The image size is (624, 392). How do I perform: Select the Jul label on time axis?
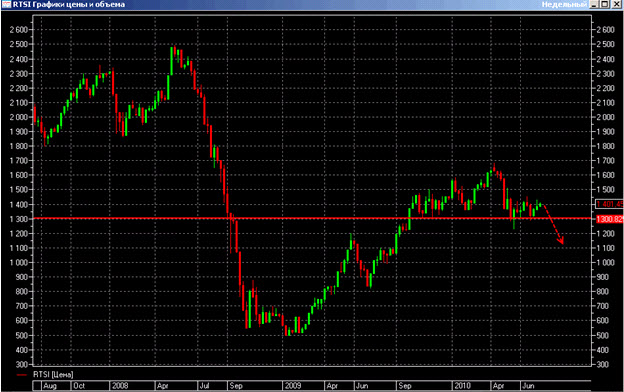point(205,386)
